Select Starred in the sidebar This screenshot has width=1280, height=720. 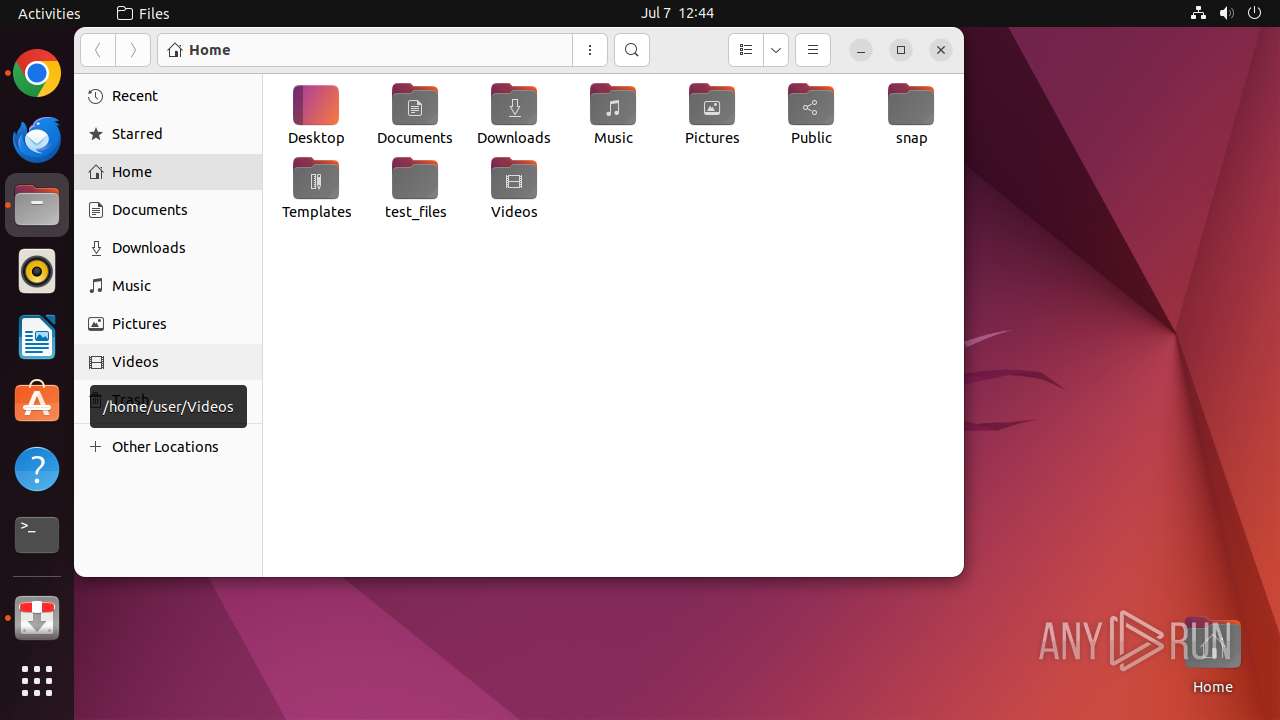pos(168,134)
